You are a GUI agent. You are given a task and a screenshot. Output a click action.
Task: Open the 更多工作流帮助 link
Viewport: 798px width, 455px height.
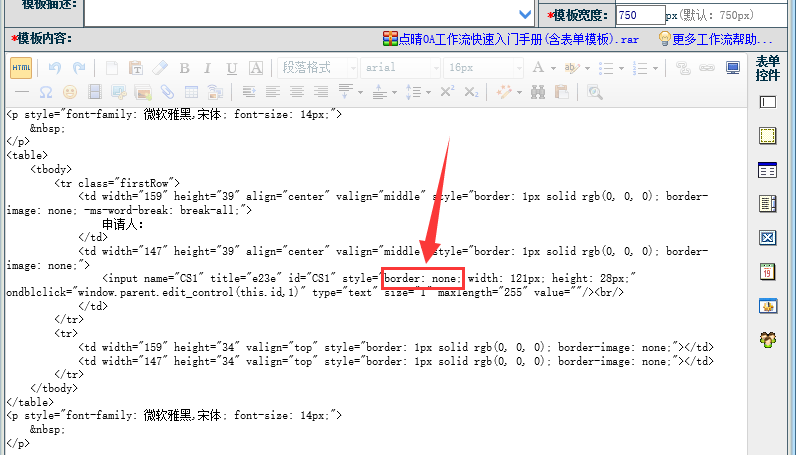click(722, 39)
